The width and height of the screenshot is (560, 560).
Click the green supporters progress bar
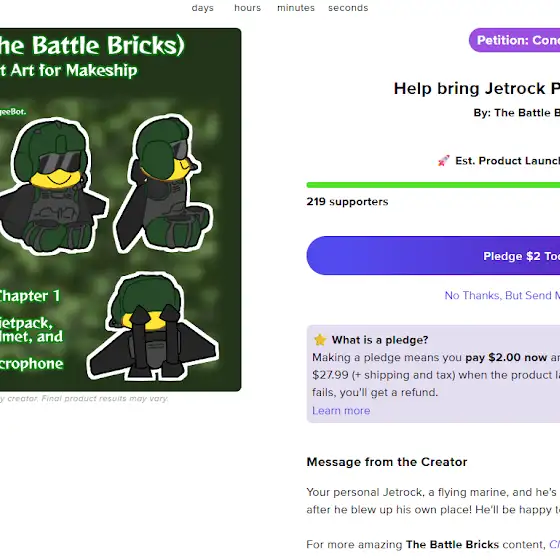pyautogui.click(x=433, y=185)
